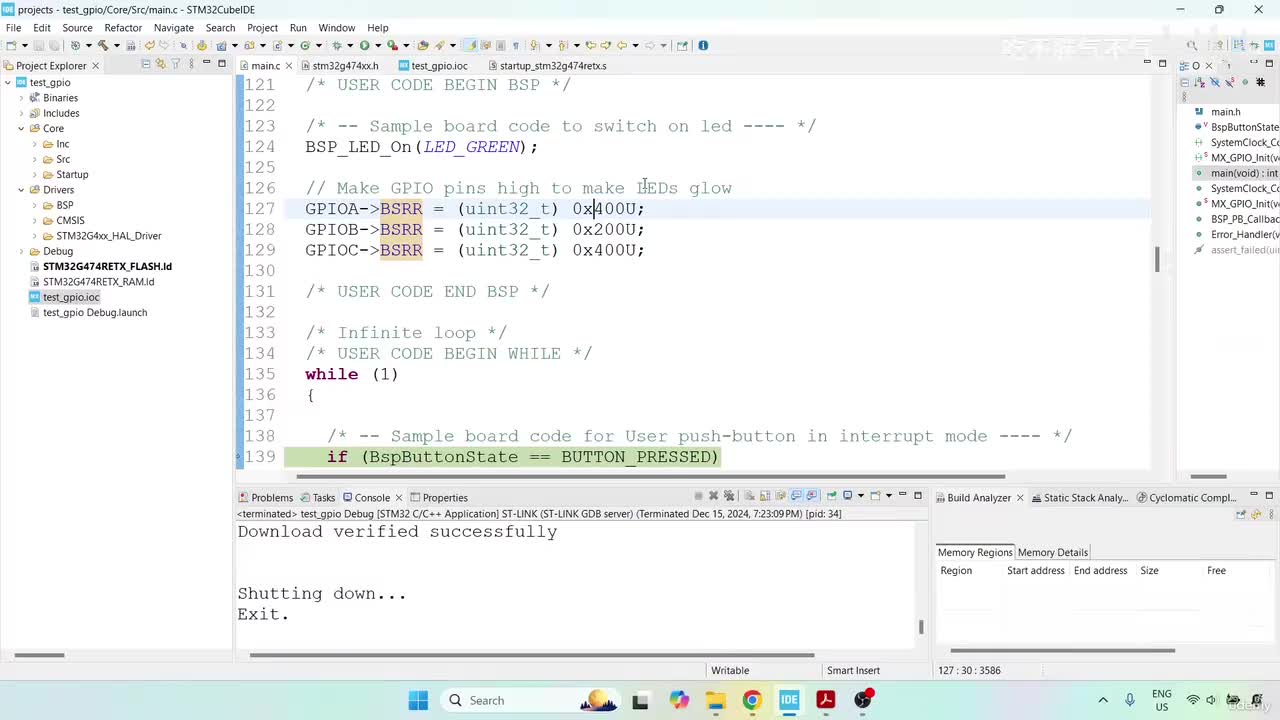Screen dimensions: 1280x720
Task: Open Chrome from the Windows taskbar
Action: (x=752, y=700)
